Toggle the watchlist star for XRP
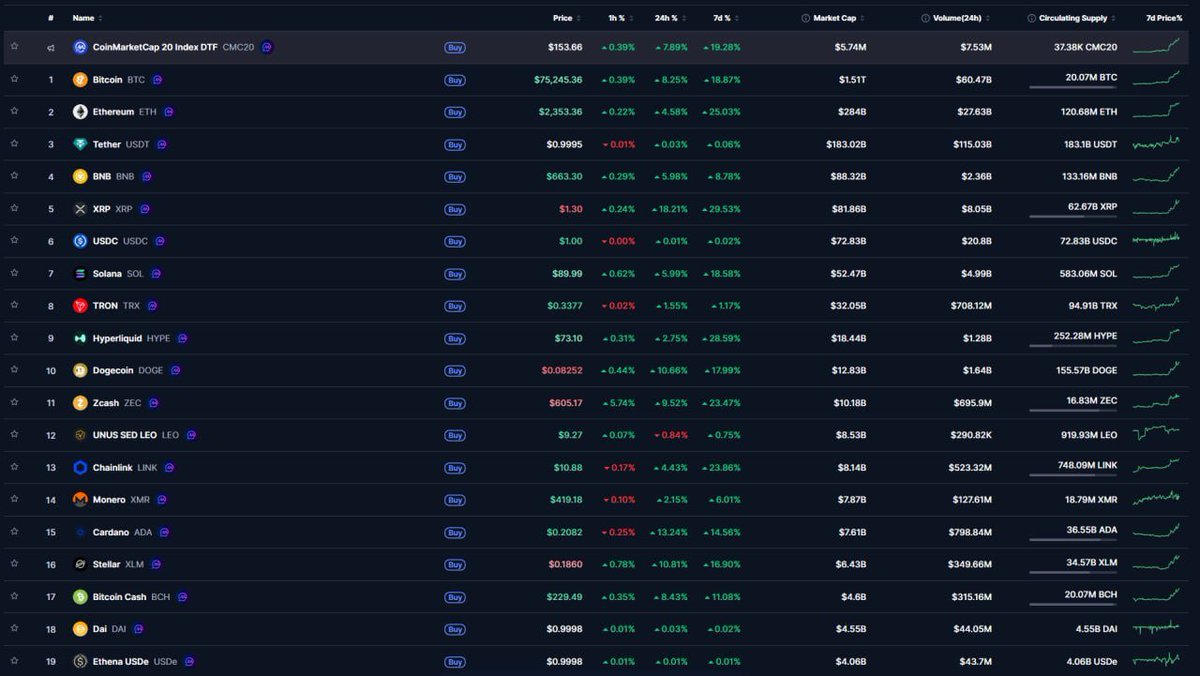Screen dimensions: 1200x676 point(14,208)
